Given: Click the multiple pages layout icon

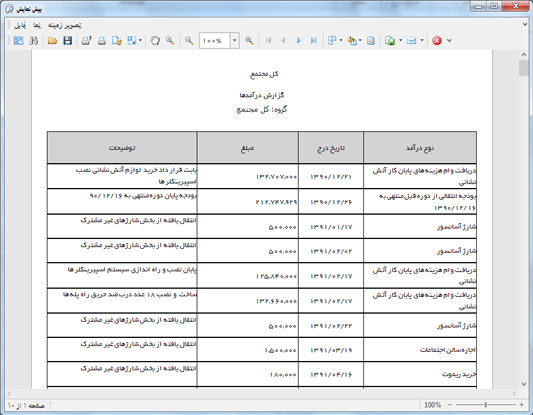Looking at the screenshot, I should [332, 41].
